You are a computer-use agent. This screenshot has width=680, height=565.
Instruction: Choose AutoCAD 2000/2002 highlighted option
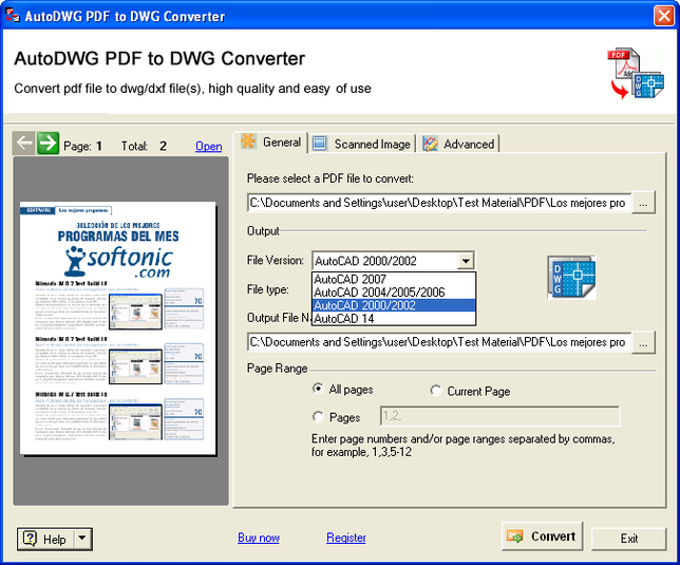[x=394, y=305]
